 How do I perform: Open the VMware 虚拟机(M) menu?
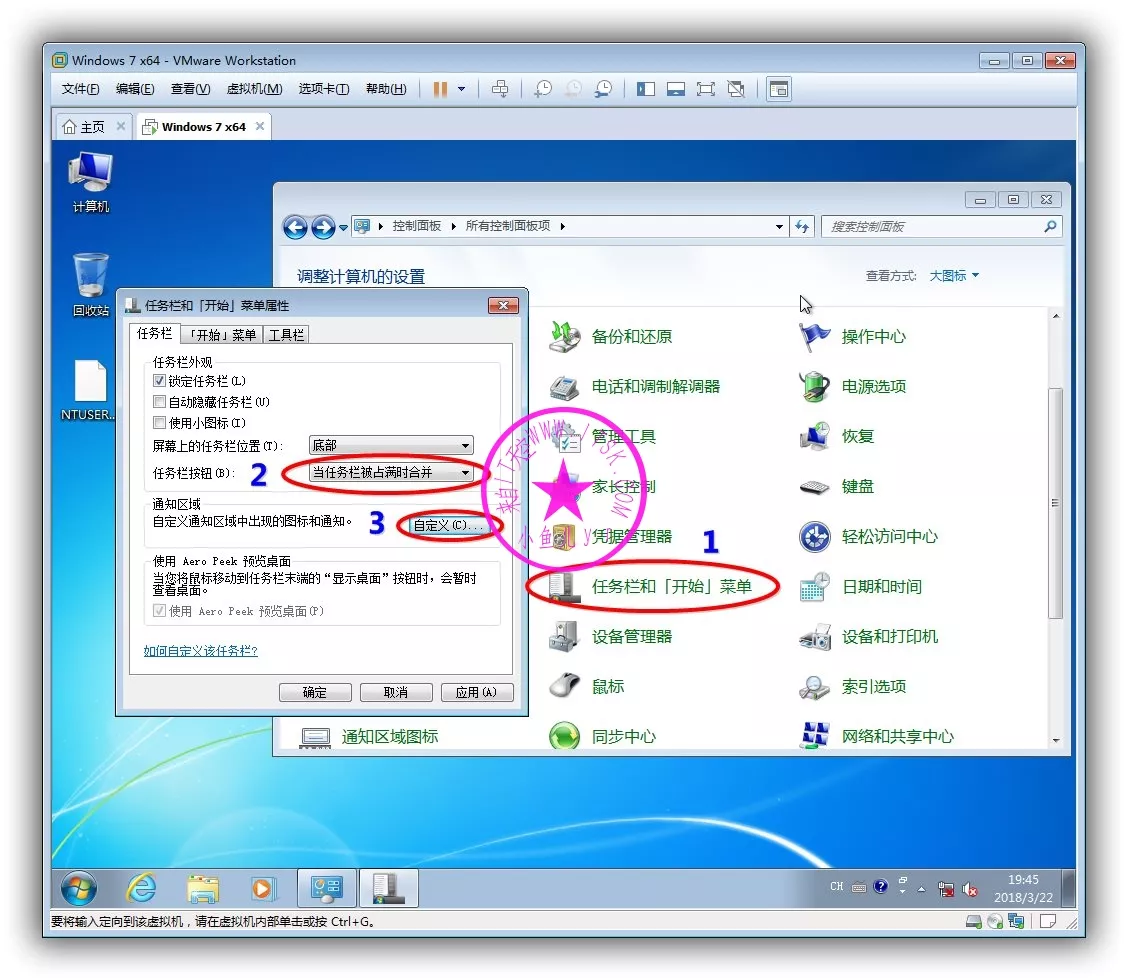click(254, 89)
